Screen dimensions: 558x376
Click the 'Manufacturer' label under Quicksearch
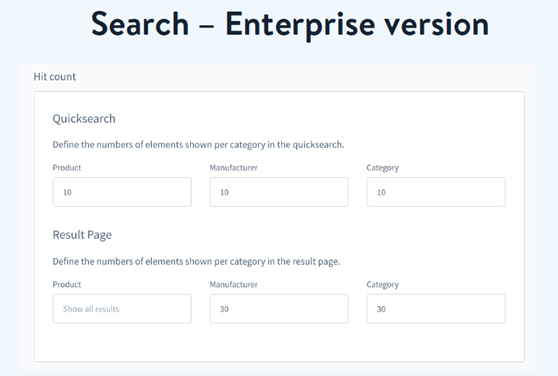pyautogui.click(x=233, y=168)
